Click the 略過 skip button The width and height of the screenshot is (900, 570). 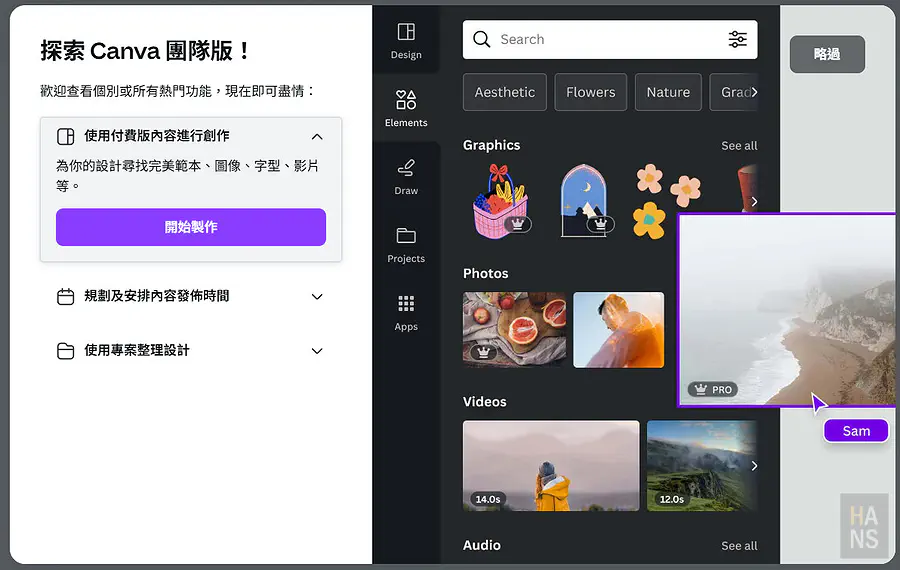pyautogui.click(x=827, y=54)
